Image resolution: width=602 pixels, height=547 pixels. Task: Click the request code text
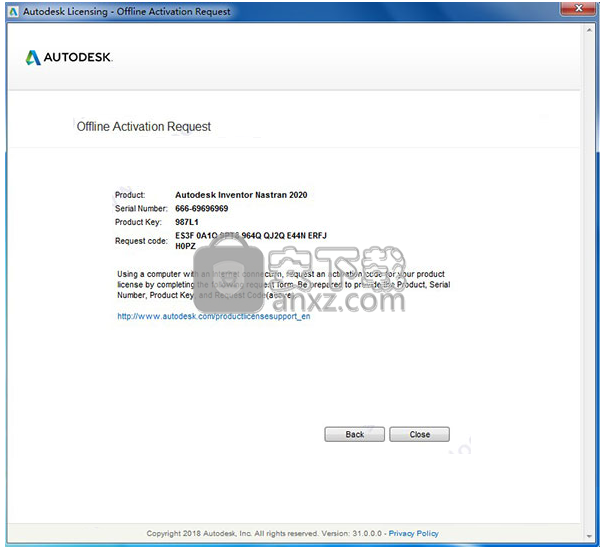250,239
